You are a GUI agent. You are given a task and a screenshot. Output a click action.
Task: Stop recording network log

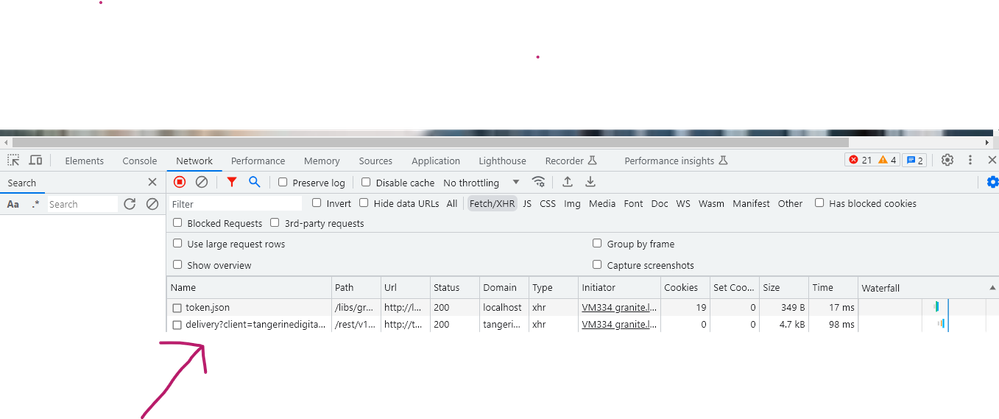tap(180, 182)
